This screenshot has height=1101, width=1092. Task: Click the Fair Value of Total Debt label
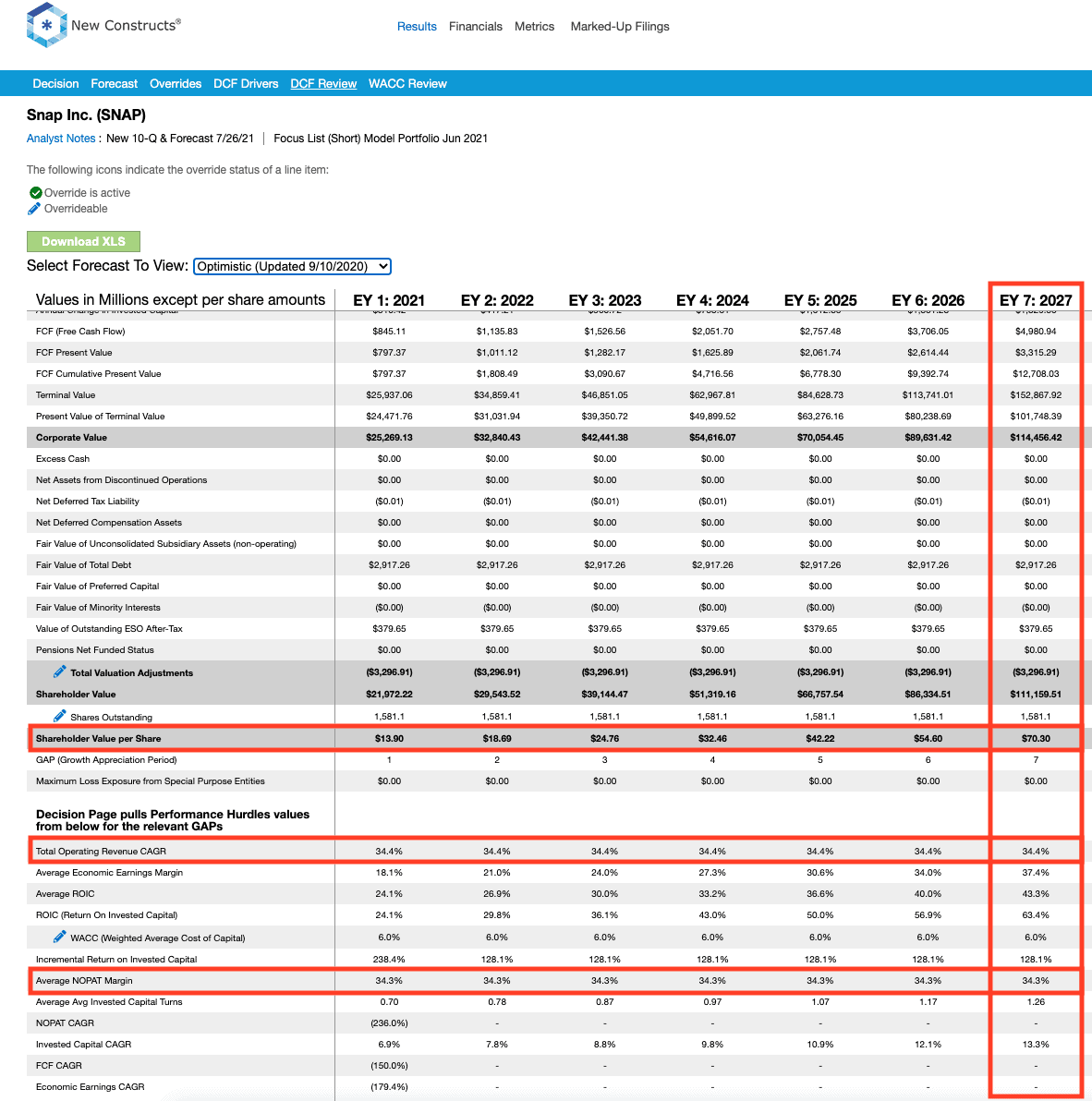83,565
